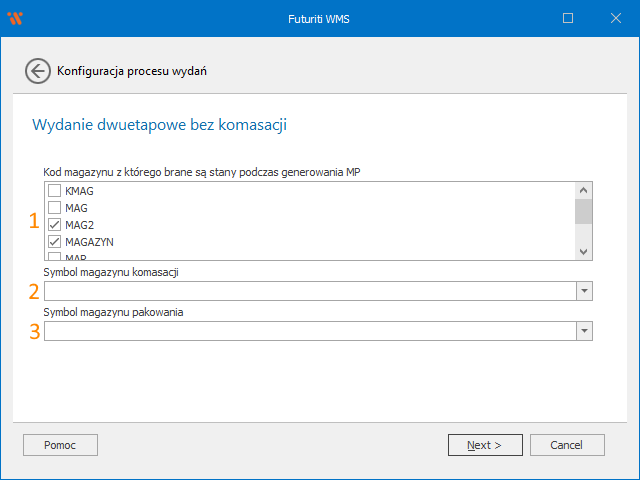This screenshot has height=480, width=640.
Task: Deselect the MAGAZYN warehouse checkbox
Action: click(54, 242)
